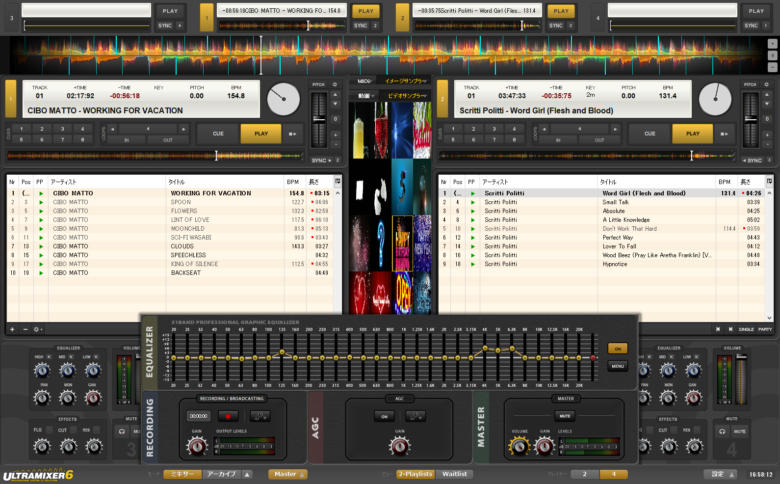Click right playlist column chooser icon
Image resolution: width=780 pixels, height=484 pixels.
tap(770, 182)
